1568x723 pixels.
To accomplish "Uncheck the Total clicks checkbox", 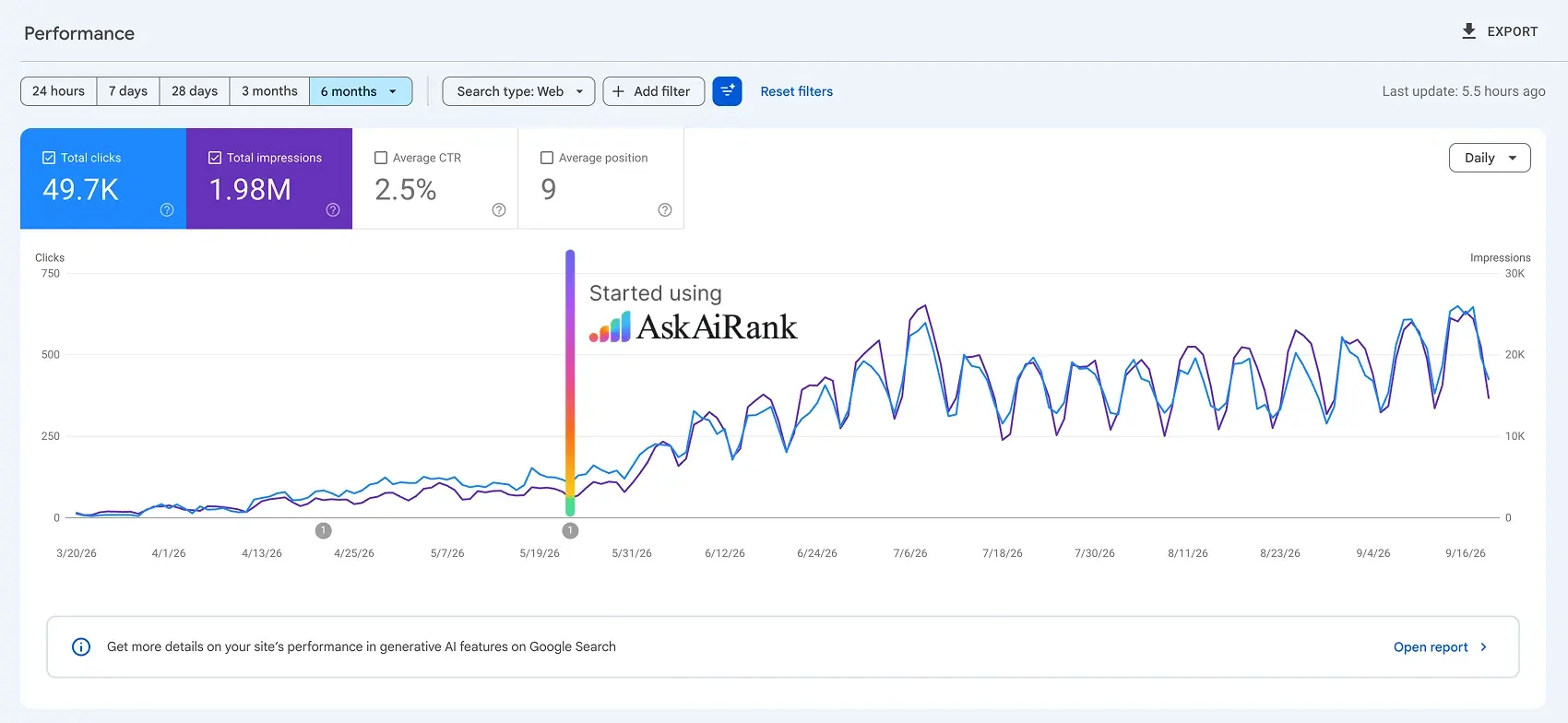I will (x=49, y=158).
